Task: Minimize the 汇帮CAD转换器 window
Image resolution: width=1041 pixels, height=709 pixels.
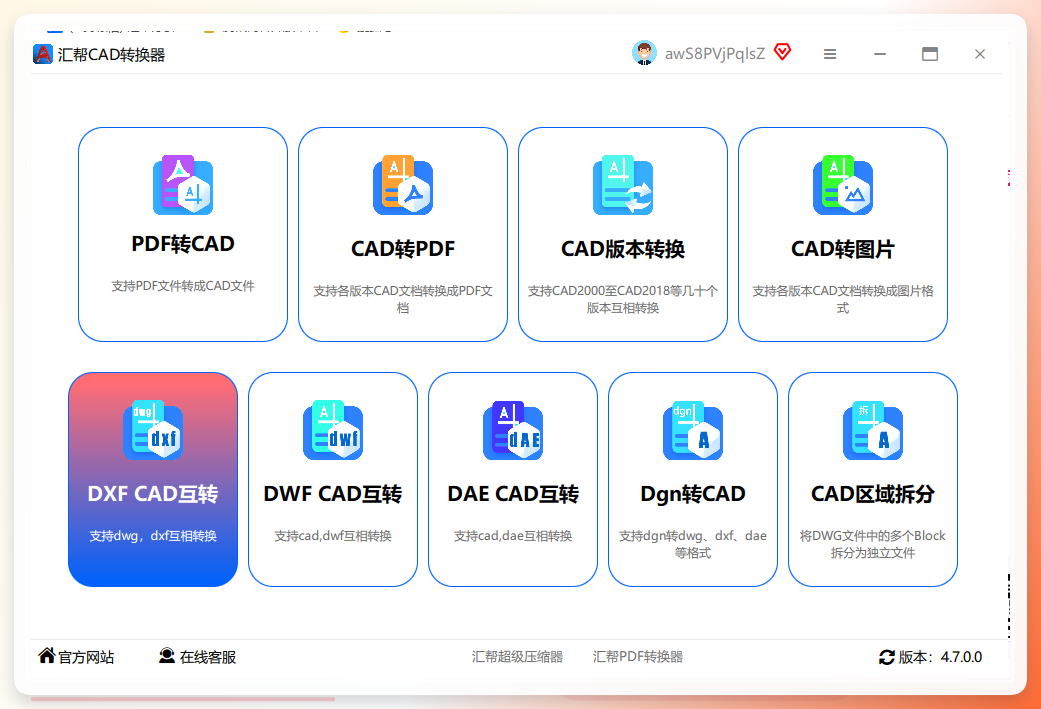Action: (880, 54)
